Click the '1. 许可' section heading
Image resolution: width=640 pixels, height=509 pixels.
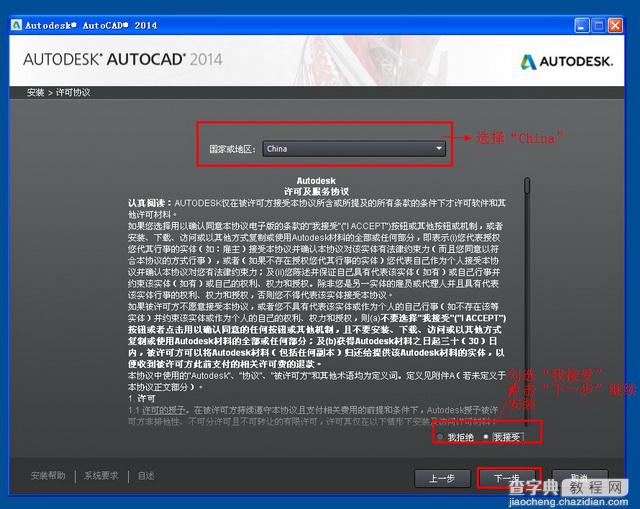(x=141, y=398)
